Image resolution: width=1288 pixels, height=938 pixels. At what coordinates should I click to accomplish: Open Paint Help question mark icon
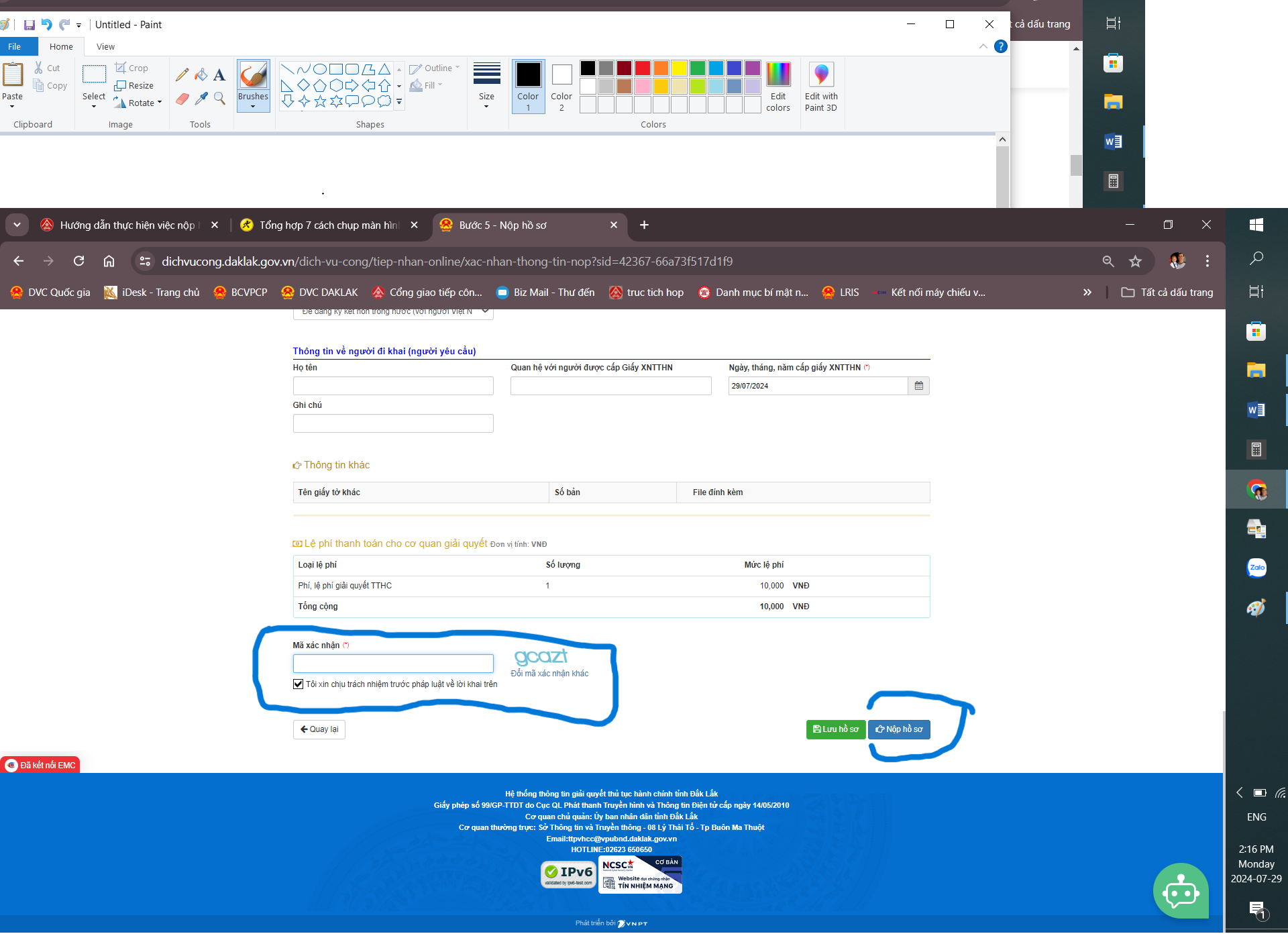[x=1000, y=46]
